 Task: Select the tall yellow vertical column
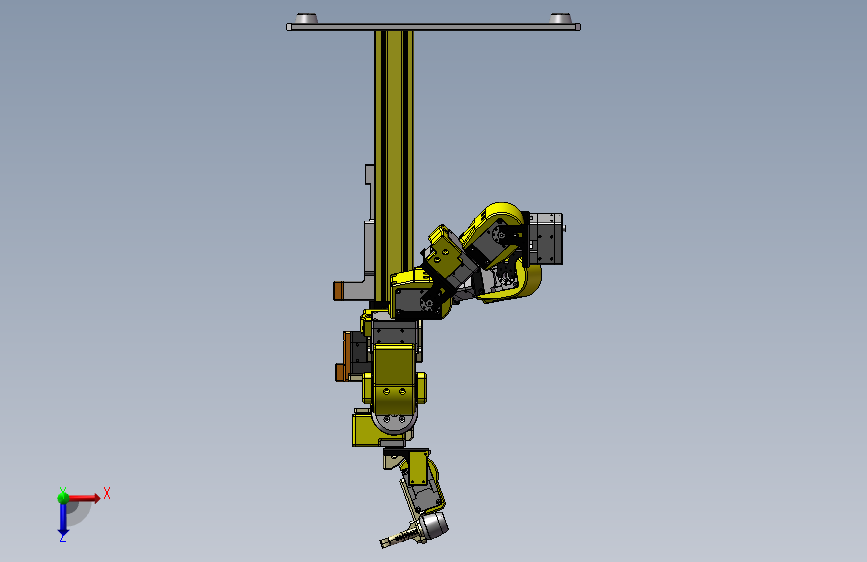click(394, 166)
